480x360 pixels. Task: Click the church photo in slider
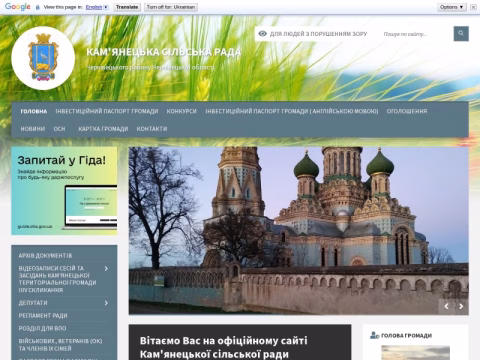pyautogui.click(x=299, y=231)
